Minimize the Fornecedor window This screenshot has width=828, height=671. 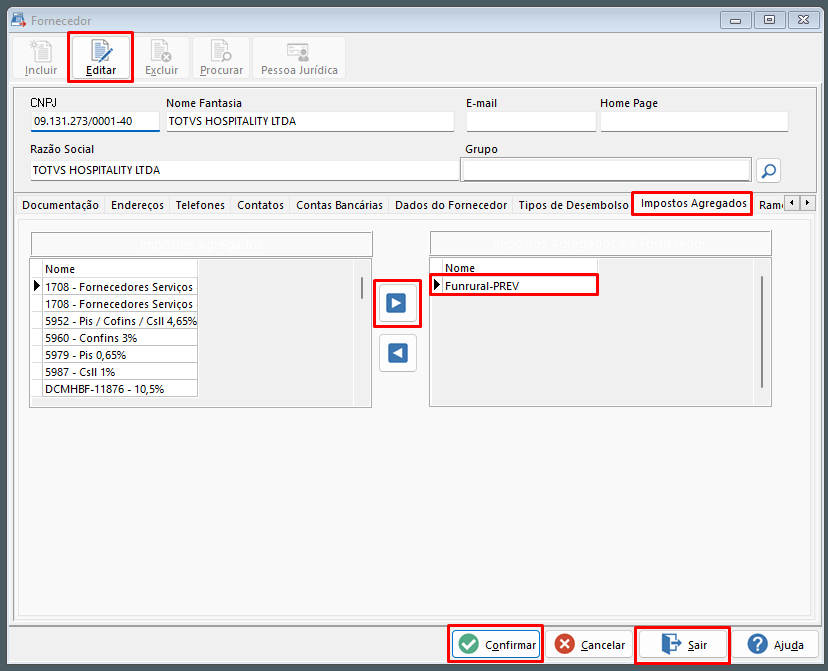735,20
